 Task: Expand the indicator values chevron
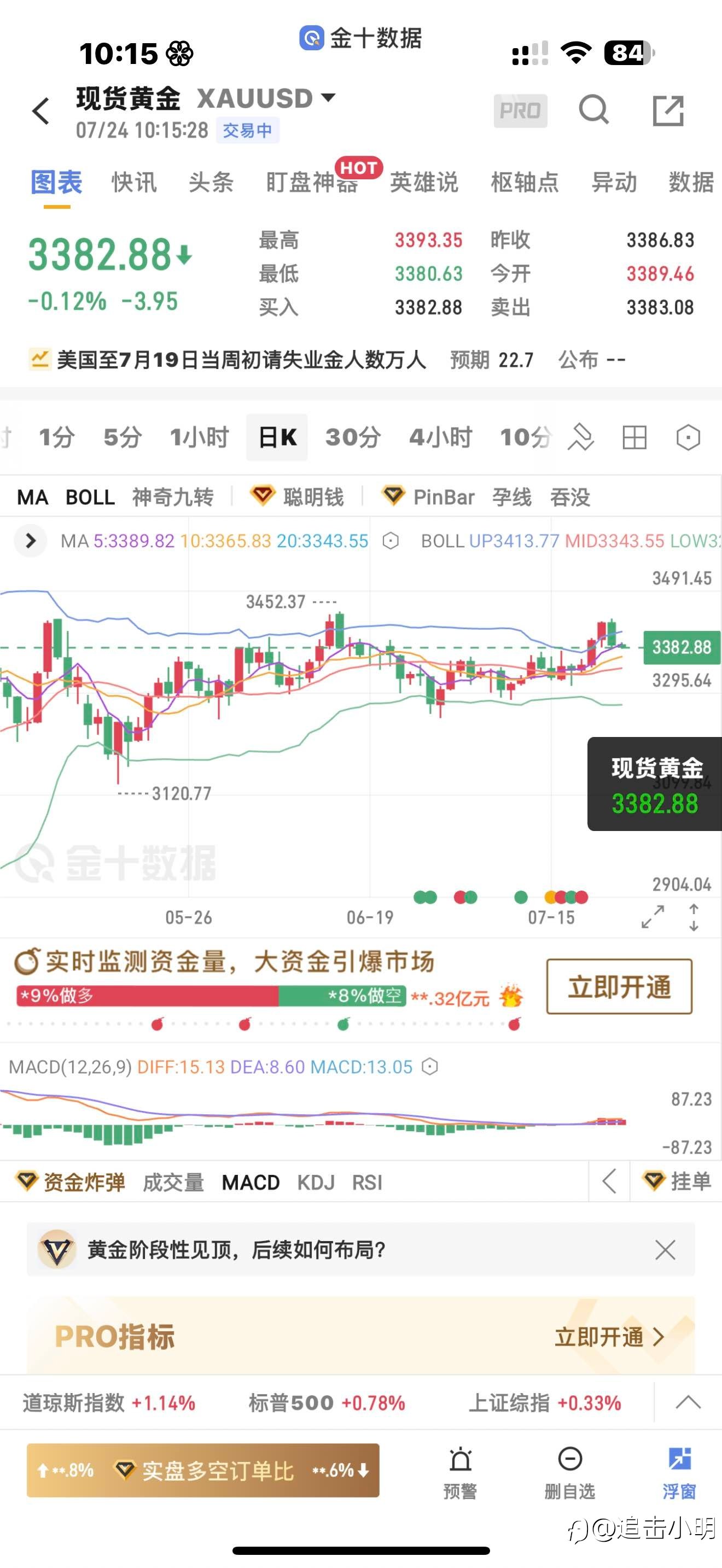tap(31, 541)
